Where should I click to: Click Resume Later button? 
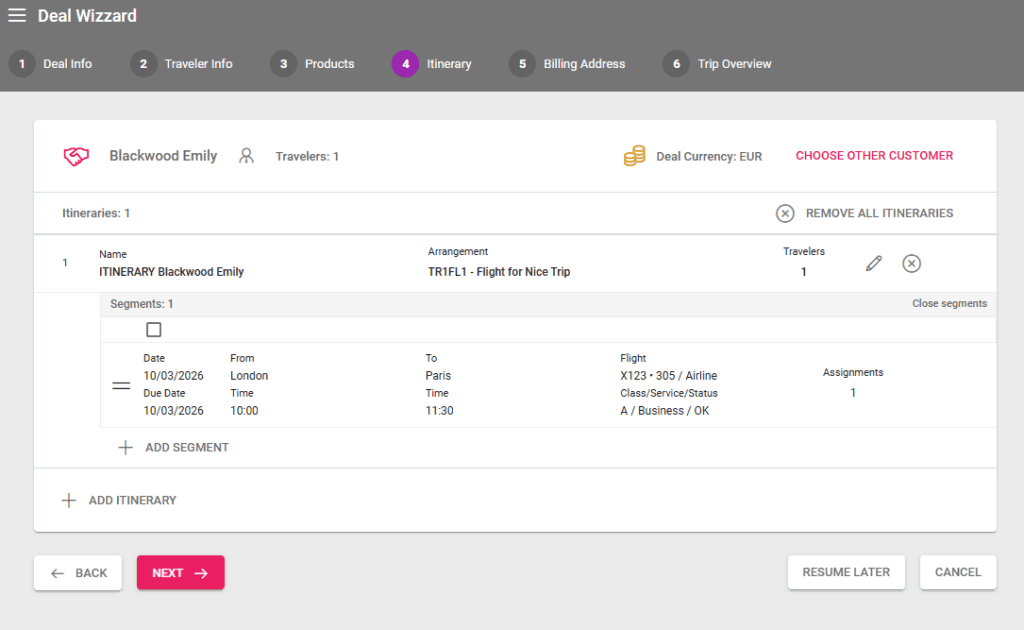845,573
